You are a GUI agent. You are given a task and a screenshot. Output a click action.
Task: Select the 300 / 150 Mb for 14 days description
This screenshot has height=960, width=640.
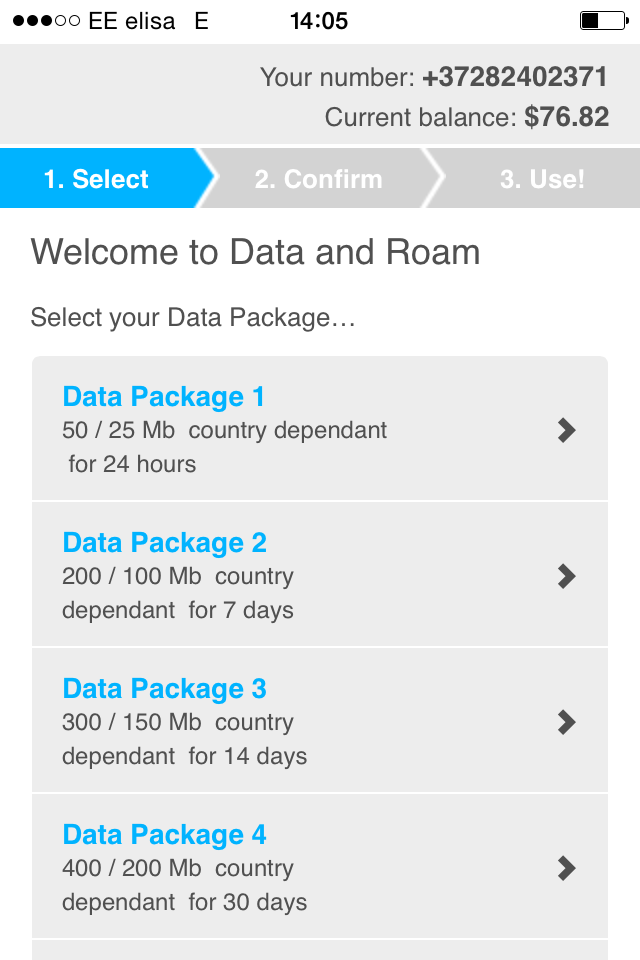184,739
